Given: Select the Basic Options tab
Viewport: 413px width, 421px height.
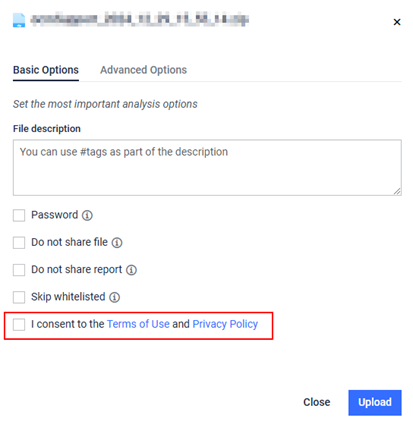Looking at the screenshot, I should click(x=46, y=70).
